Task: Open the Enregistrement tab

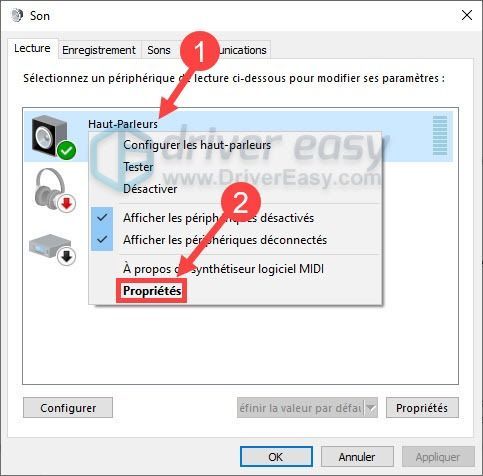Action: (x=99, y=50)
